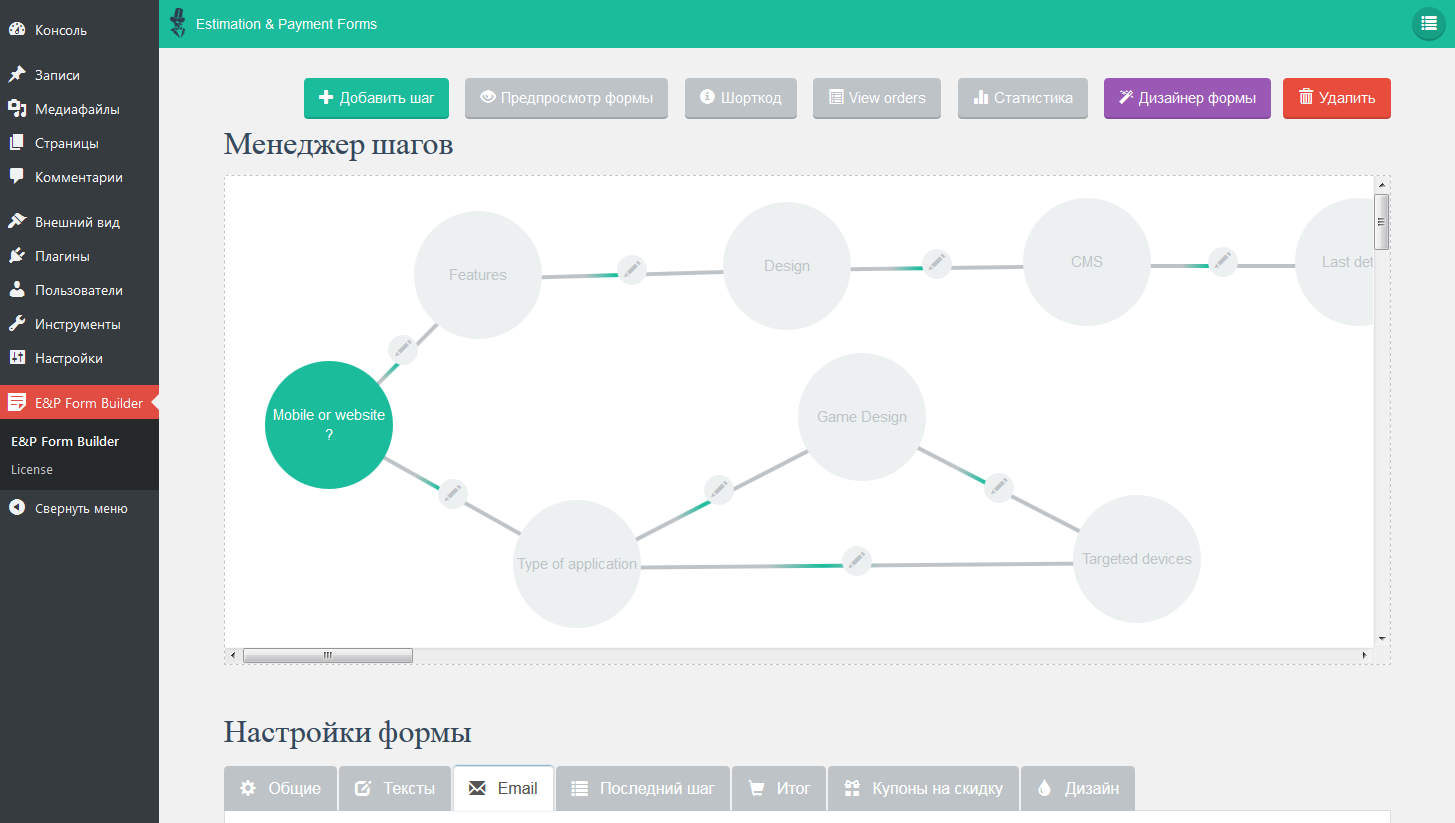Open Плагины in the sidebar

tap(62, 256)
